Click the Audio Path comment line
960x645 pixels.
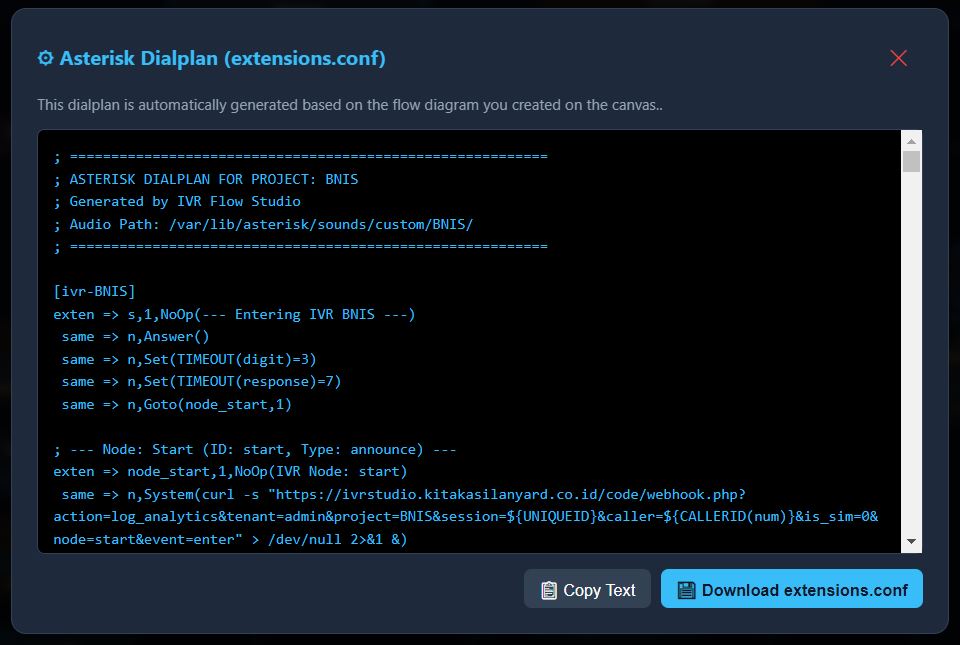point(263,224)
